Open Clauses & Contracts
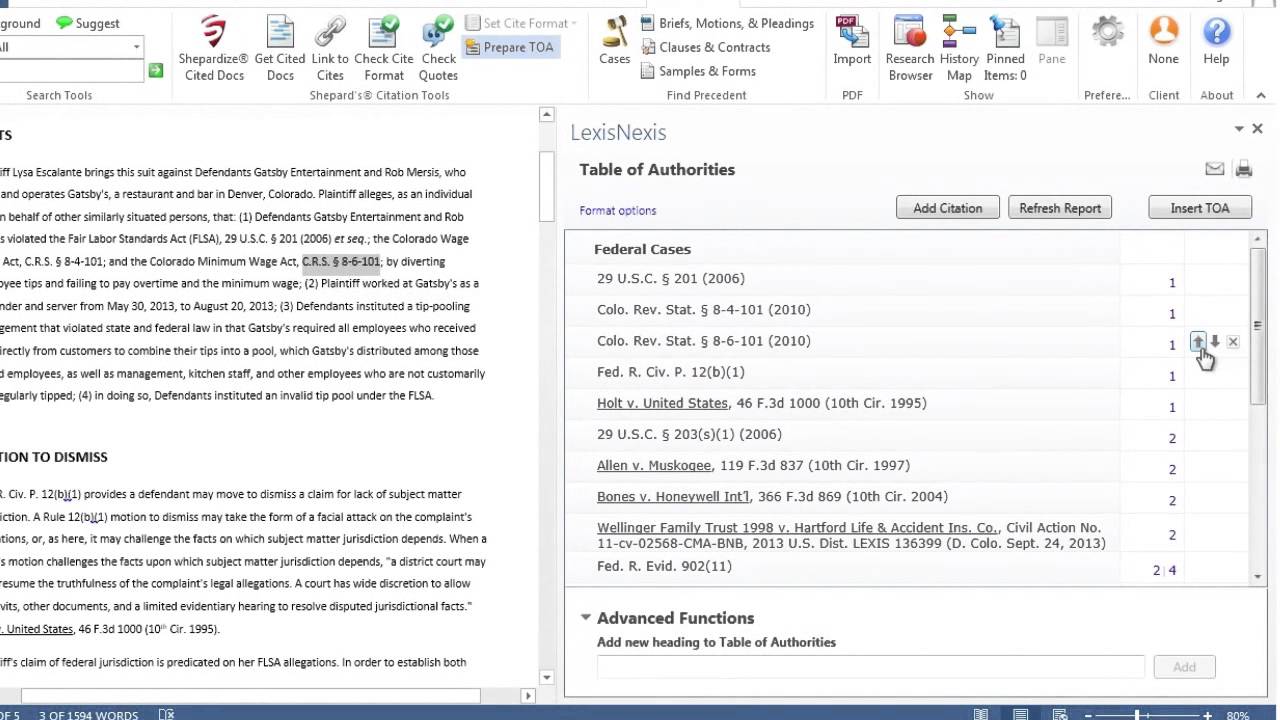This screenshot has height=720, width=1280. 705,47
